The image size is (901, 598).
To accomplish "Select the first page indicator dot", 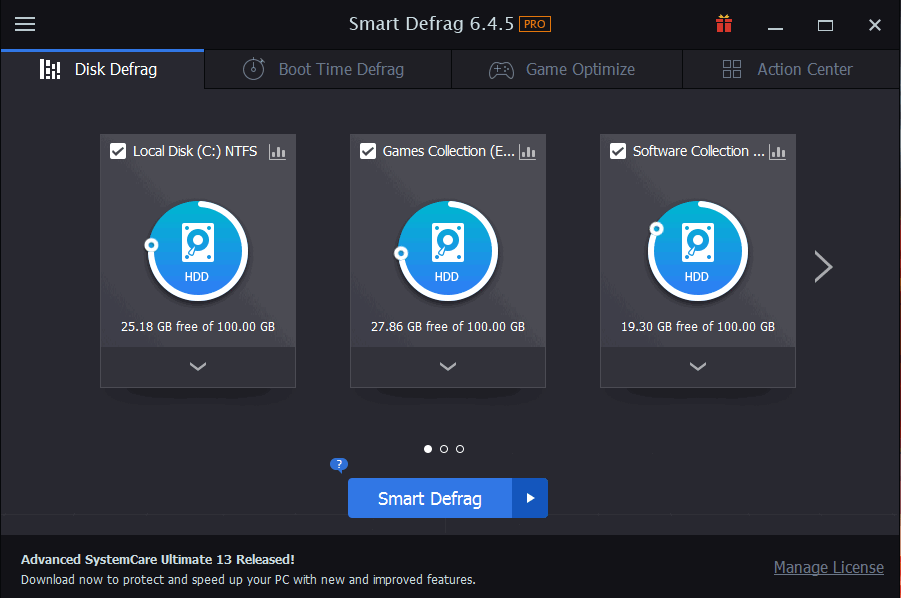I will (428, 449).
